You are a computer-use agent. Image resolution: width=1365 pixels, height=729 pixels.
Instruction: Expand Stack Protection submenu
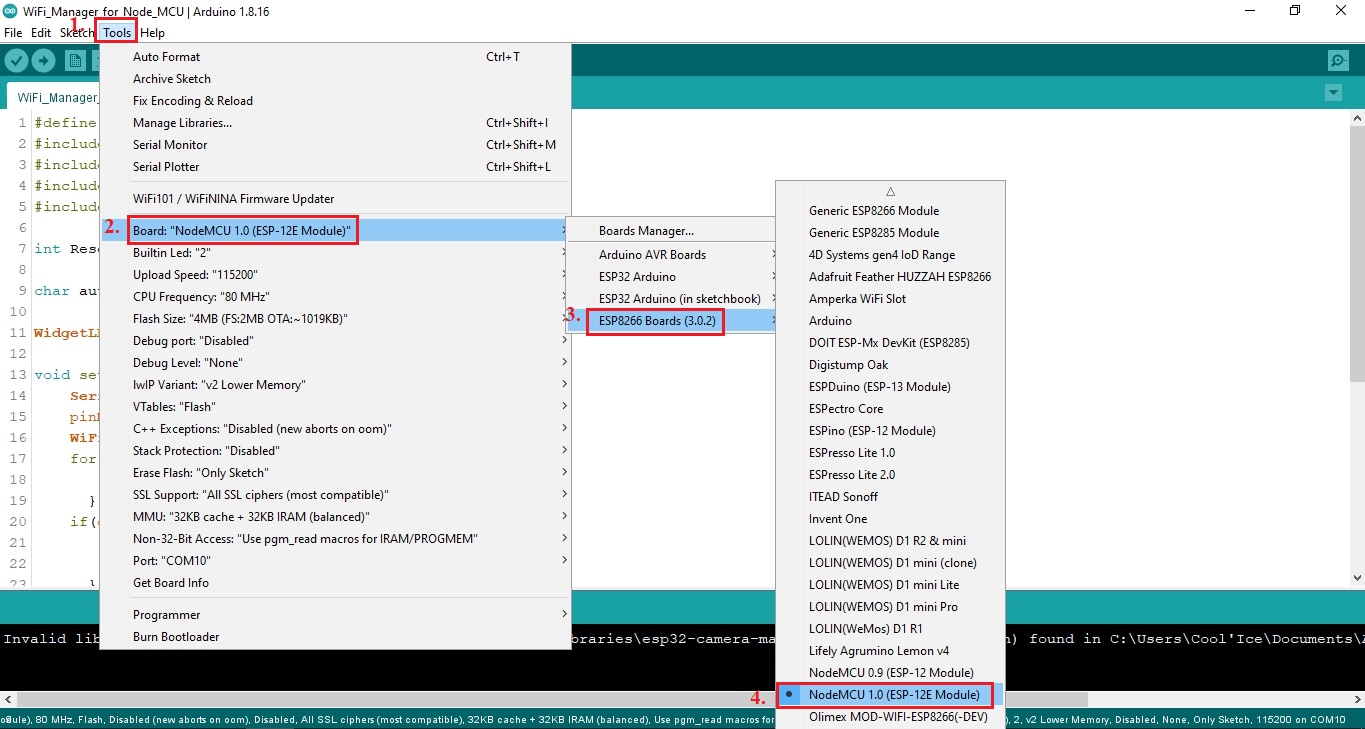coord(336,451)
